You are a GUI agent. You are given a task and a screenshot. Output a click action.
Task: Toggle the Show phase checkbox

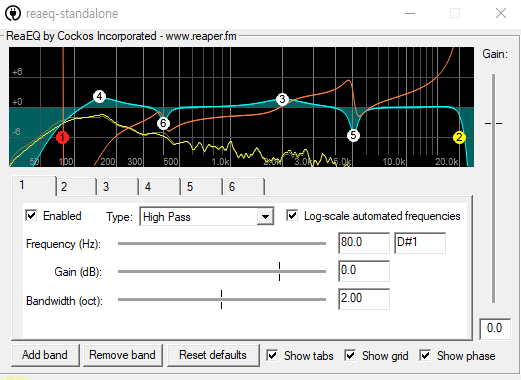click(425, 356)
